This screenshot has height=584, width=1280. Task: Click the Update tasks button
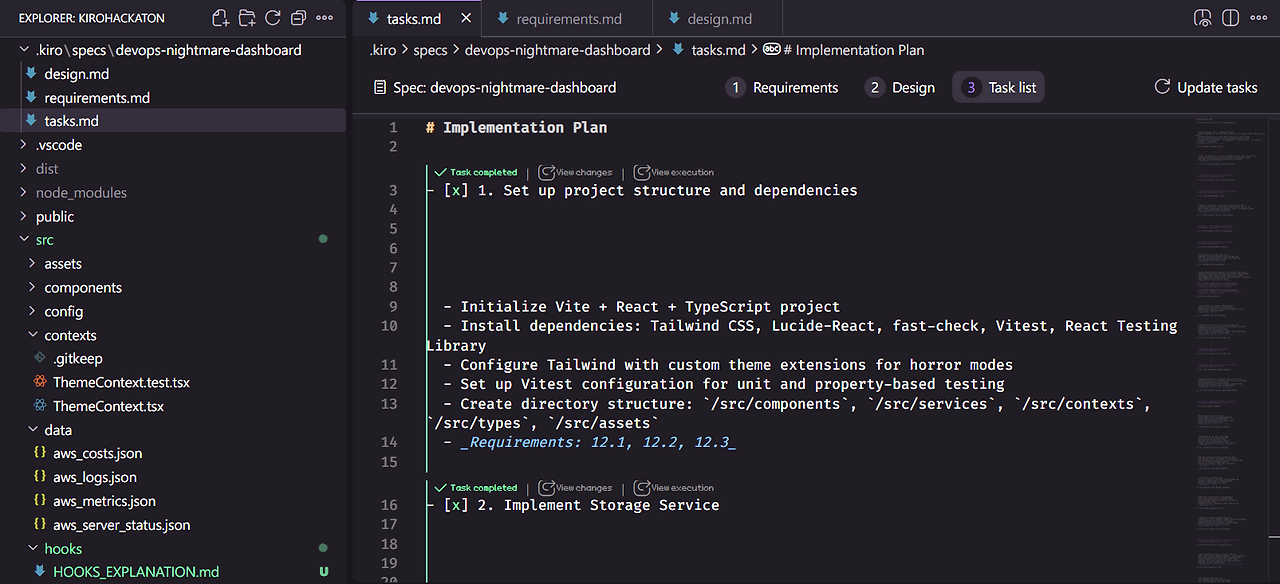pos(1206,88)
